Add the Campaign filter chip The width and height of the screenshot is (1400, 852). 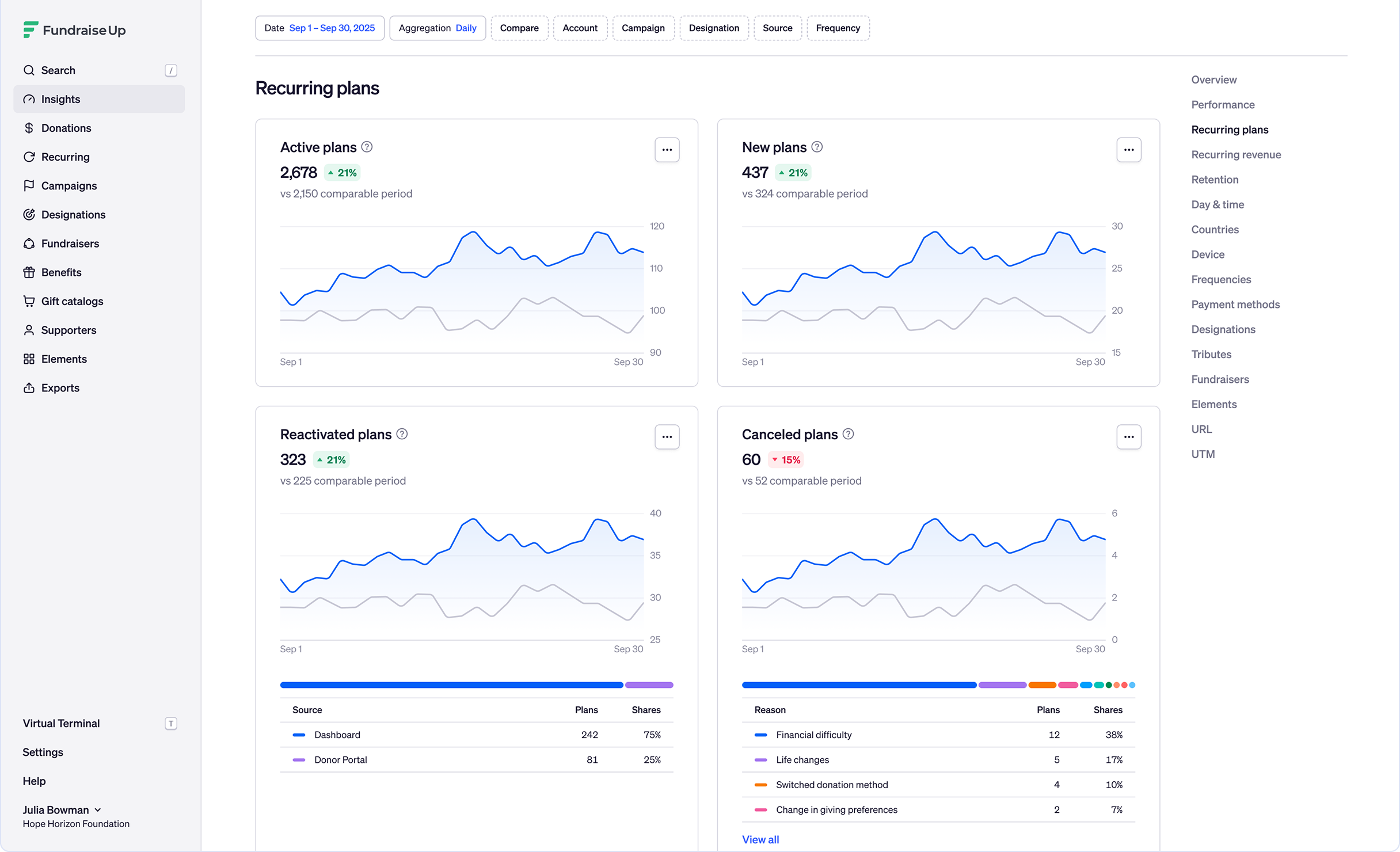(x=643, y=28)
